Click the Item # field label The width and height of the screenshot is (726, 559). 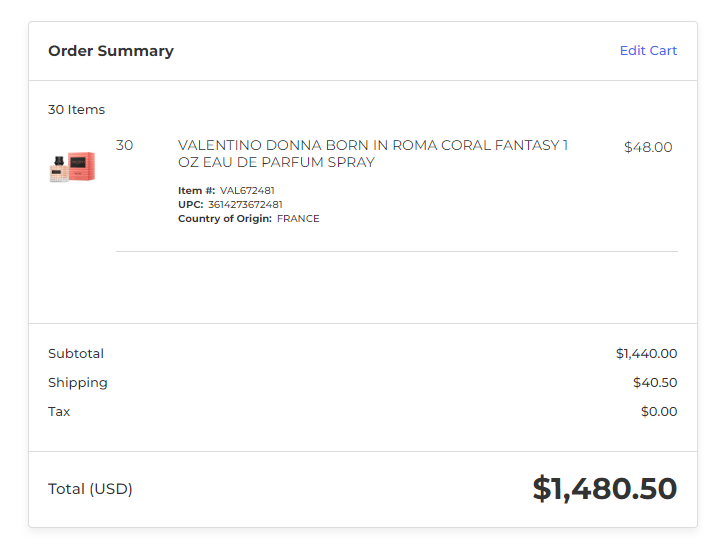(197, 190)
